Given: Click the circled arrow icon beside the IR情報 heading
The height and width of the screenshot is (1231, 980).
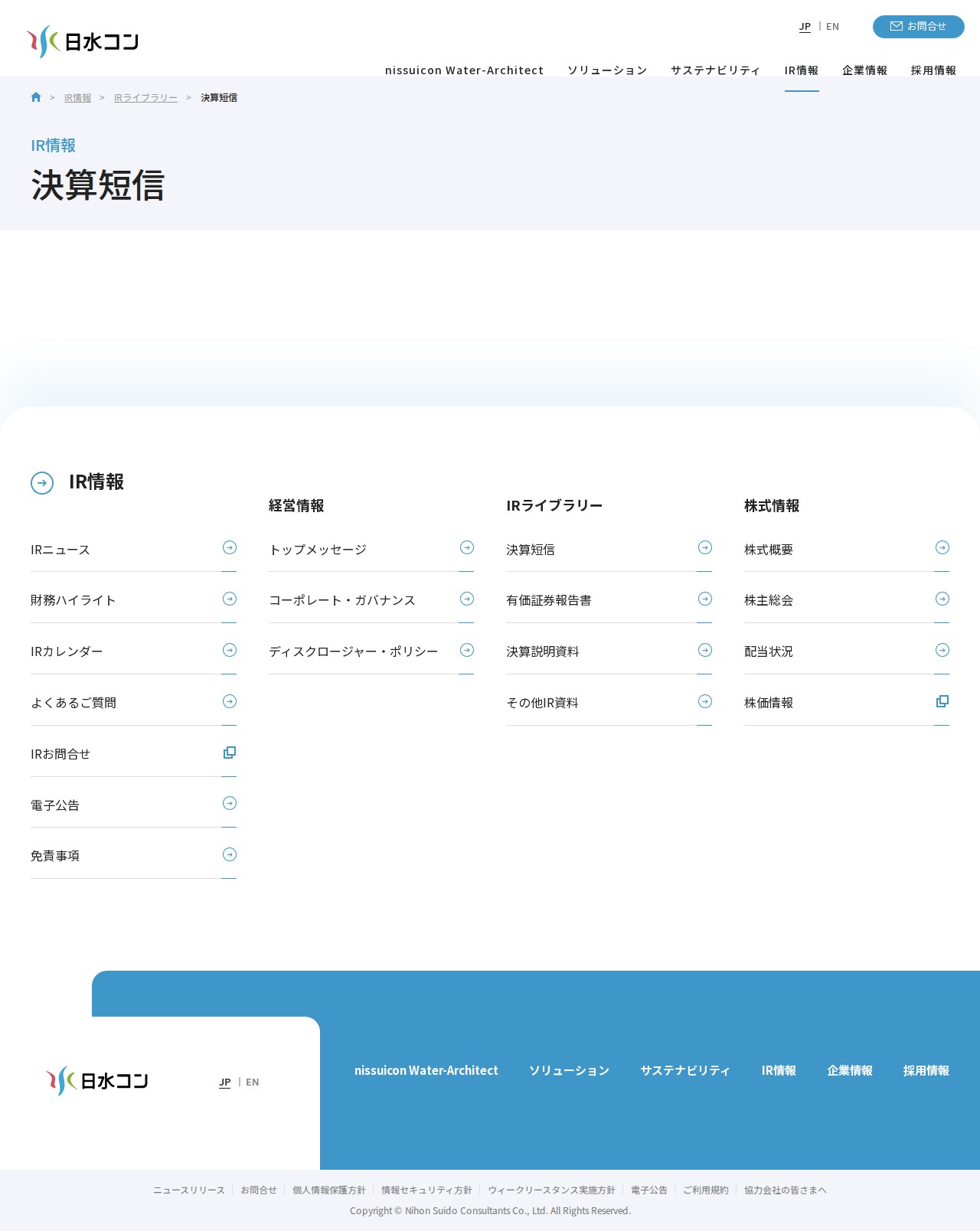Looking at the screenshot, I should click(42, 483).
